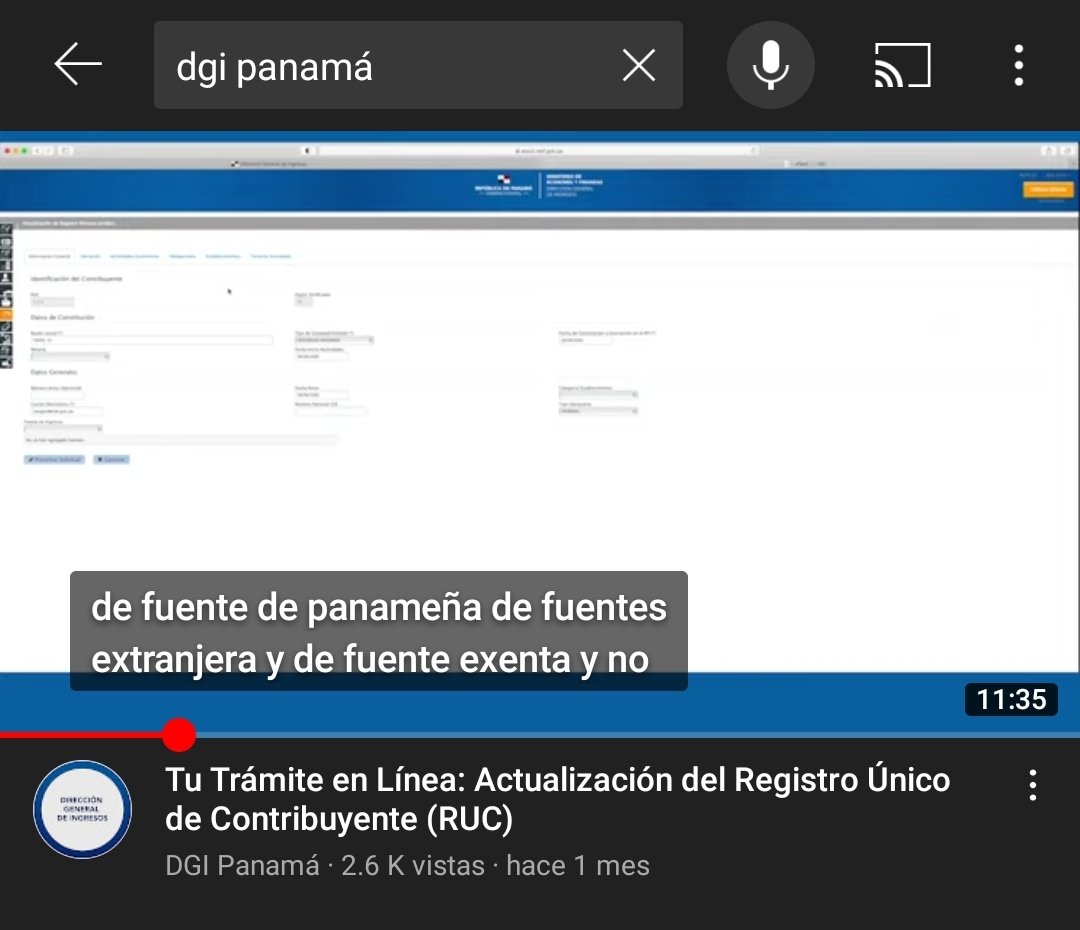Click the orange highlighted icon in portal sidebar
The width and height of the screenshot is (1080, 930).
click(x=7, y=312)
